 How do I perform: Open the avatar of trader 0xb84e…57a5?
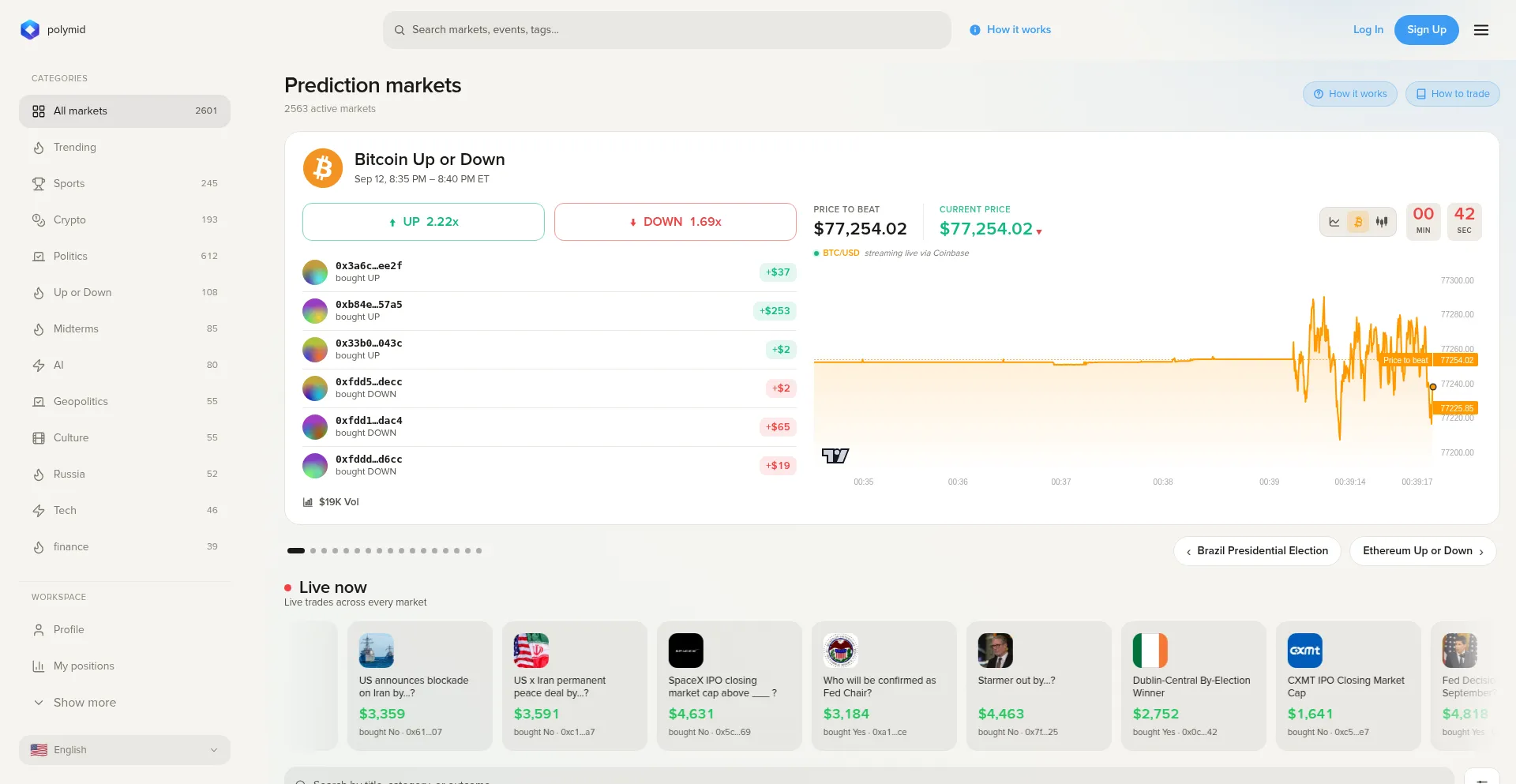tap(315, 311)
